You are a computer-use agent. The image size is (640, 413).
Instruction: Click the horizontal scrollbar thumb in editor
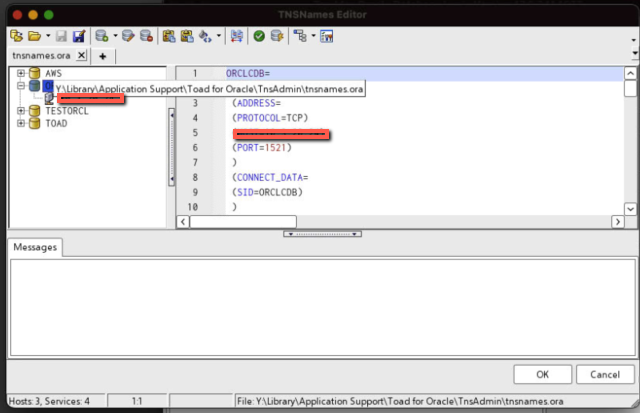(x=243, y=222)
